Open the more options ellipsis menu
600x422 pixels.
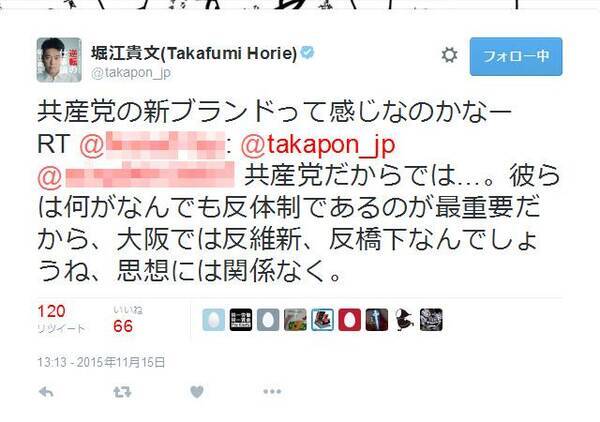pyautogui.click(x=272, y=391)
